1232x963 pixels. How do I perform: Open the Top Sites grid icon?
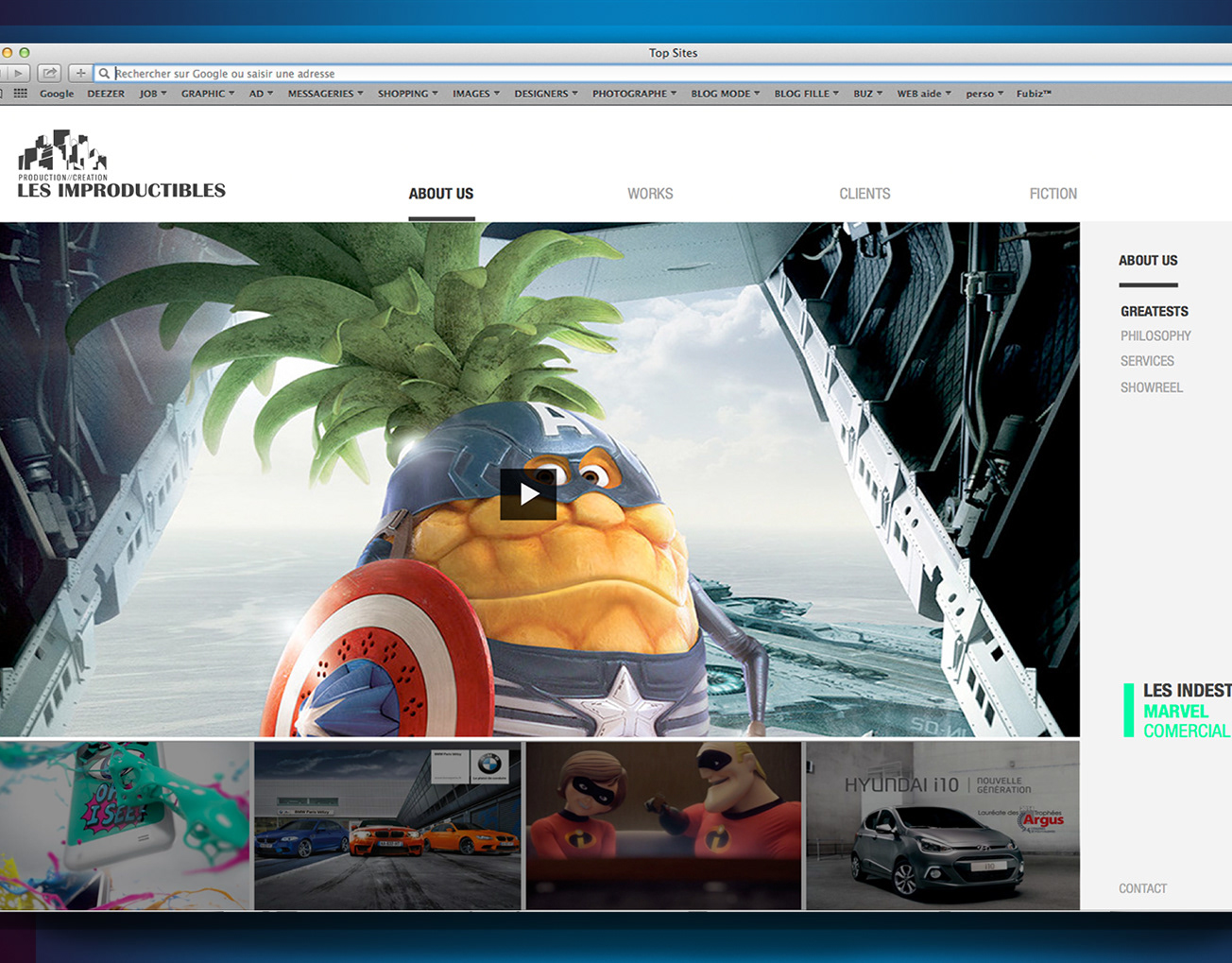point(20,94)
